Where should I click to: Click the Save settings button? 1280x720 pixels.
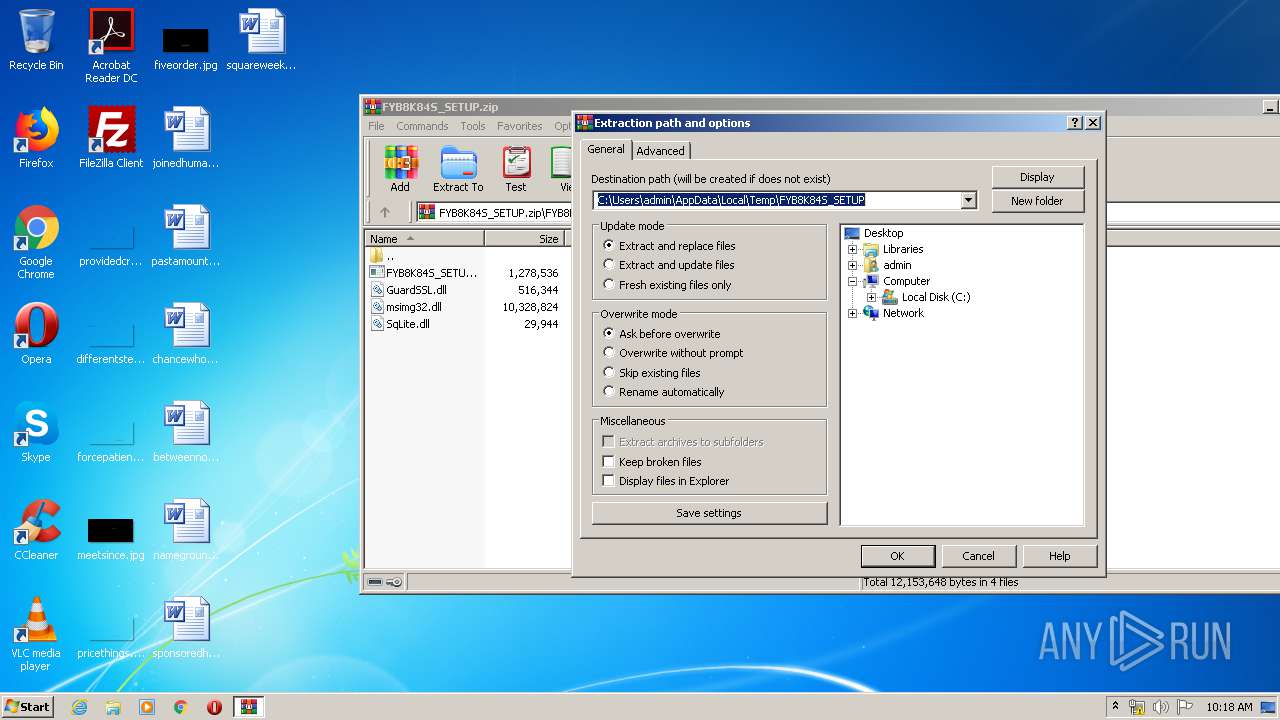click(x=709, y=513)
